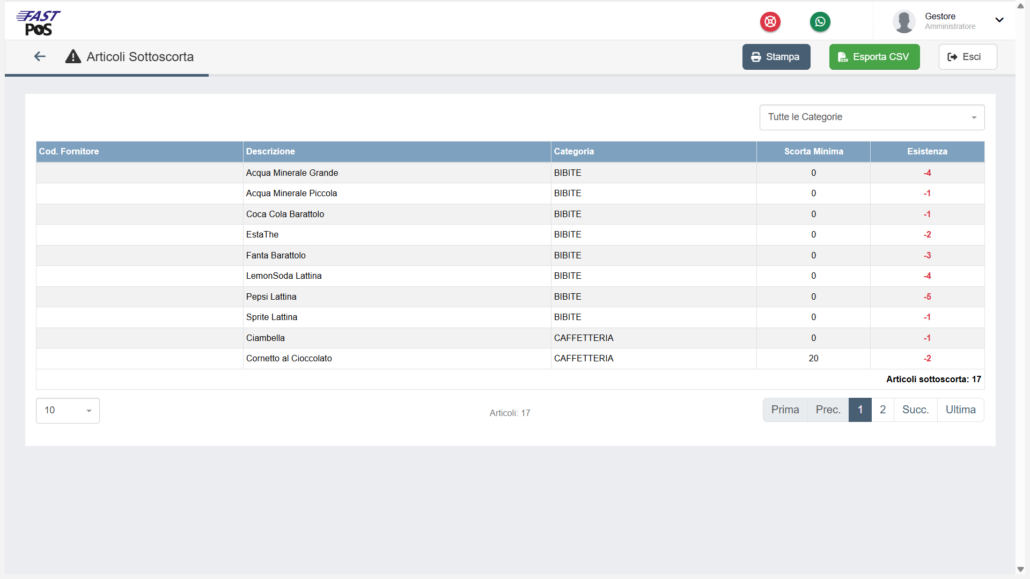Click the FAST POS logo

click(x=38, y=22)
